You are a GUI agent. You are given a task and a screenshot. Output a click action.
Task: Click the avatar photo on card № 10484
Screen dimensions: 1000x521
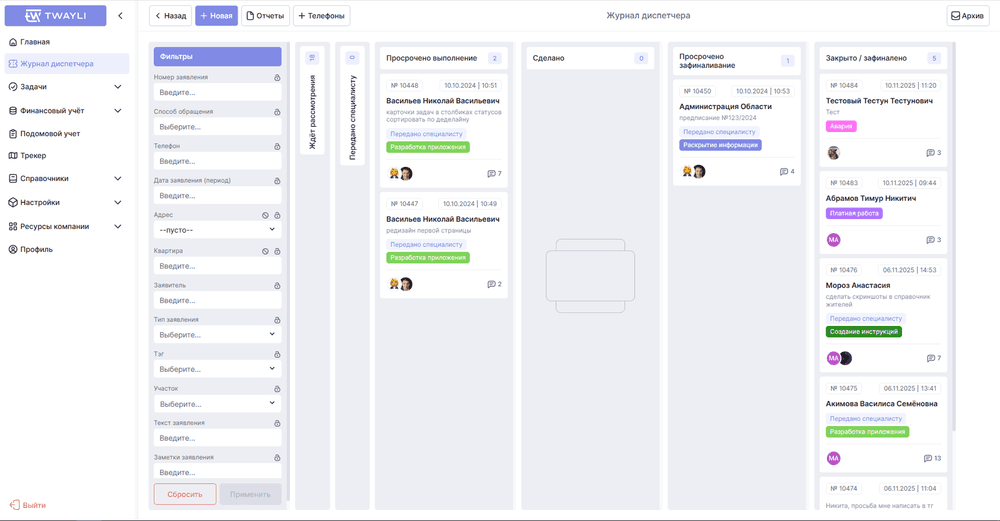click(x=833, y=153)
